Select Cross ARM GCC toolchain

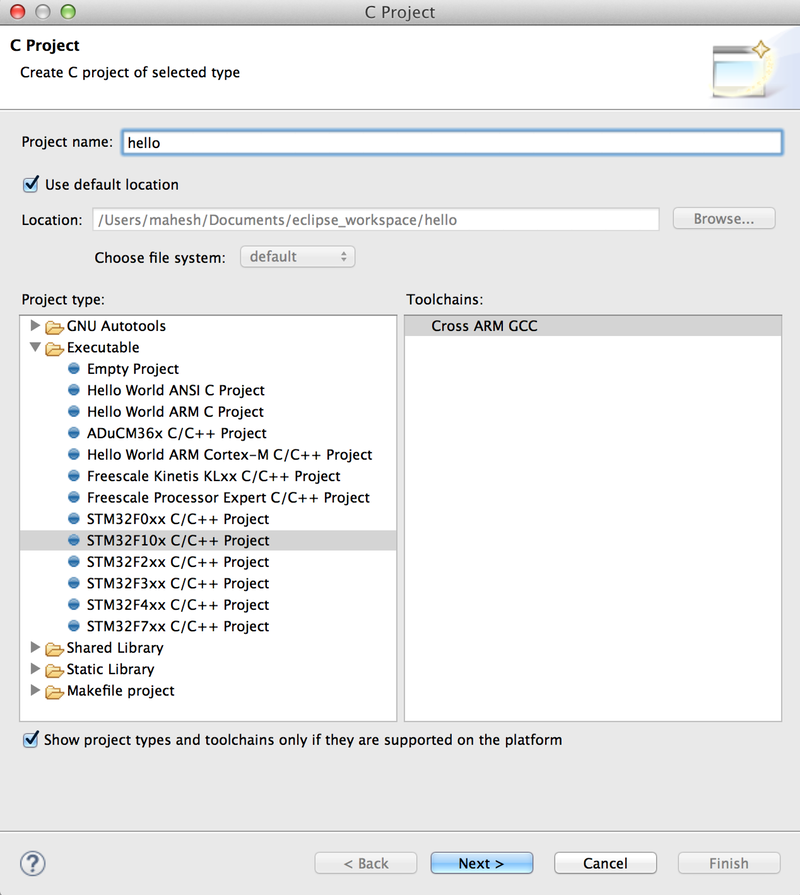click(x=484, y=326)
